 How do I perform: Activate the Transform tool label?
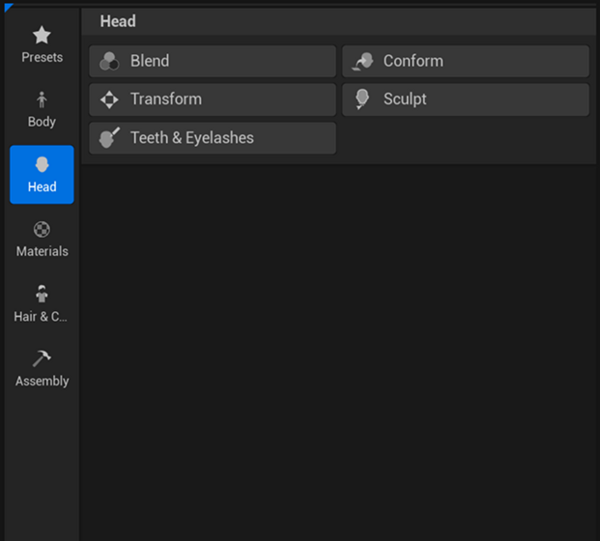click(166, 99)
